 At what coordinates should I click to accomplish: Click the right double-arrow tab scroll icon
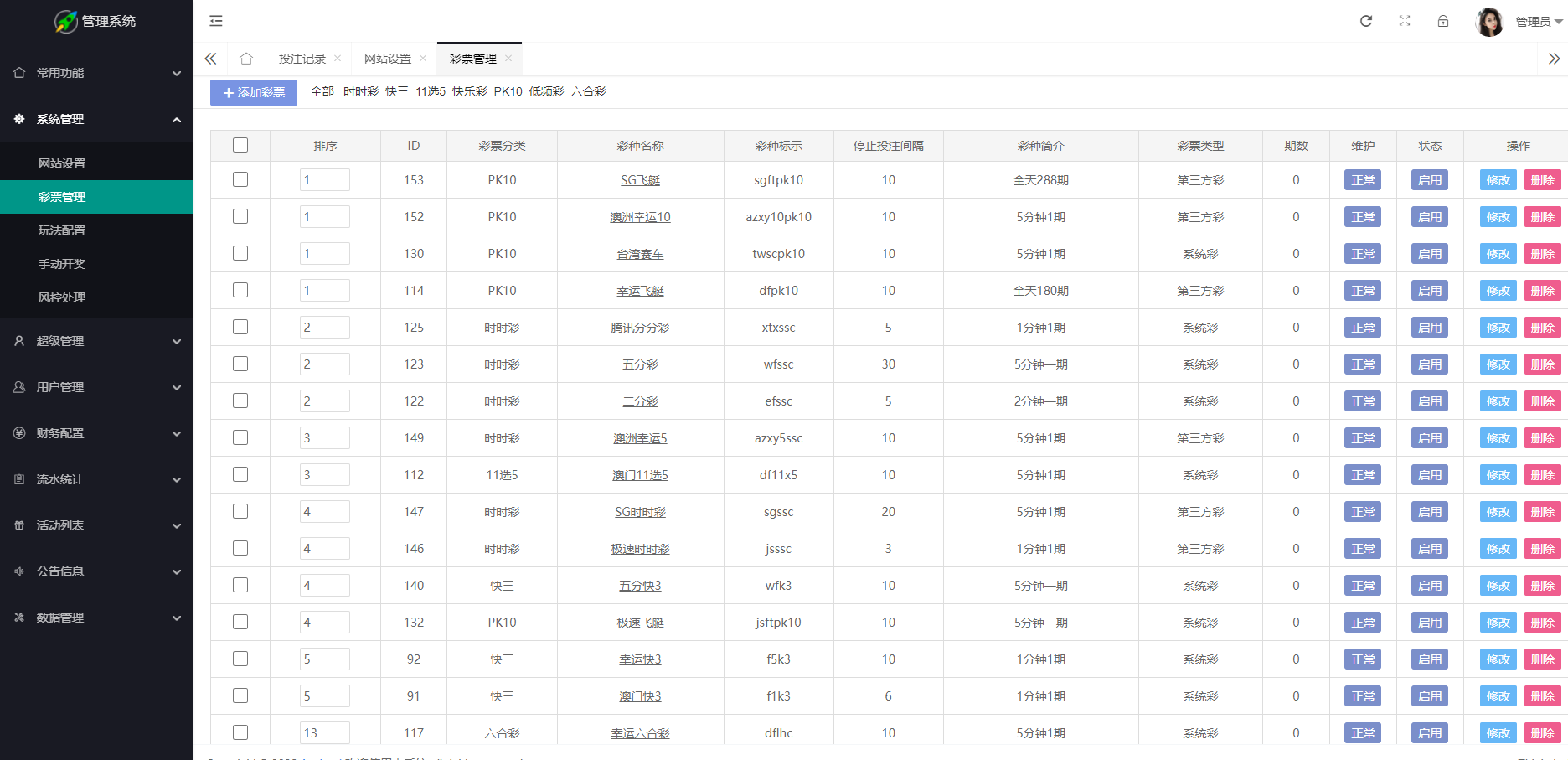click(x=1552, y=58)
